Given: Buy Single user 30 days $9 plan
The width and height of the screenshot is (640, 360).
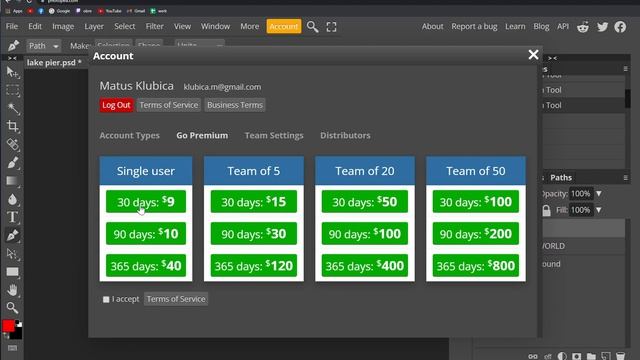Looking at the screenshot, I should click(x=146, y=202).
